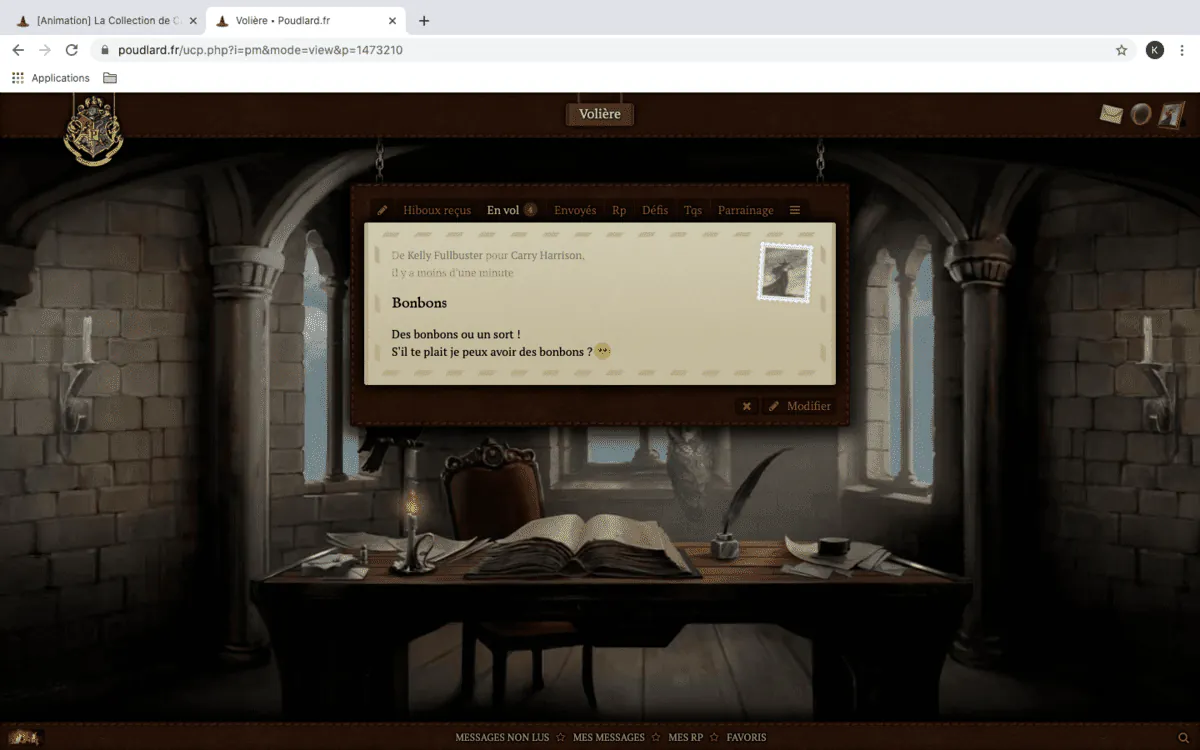Click the folder in bookmarks bar
This screenshot has width=1200, height=750.
tap(110, 78)
